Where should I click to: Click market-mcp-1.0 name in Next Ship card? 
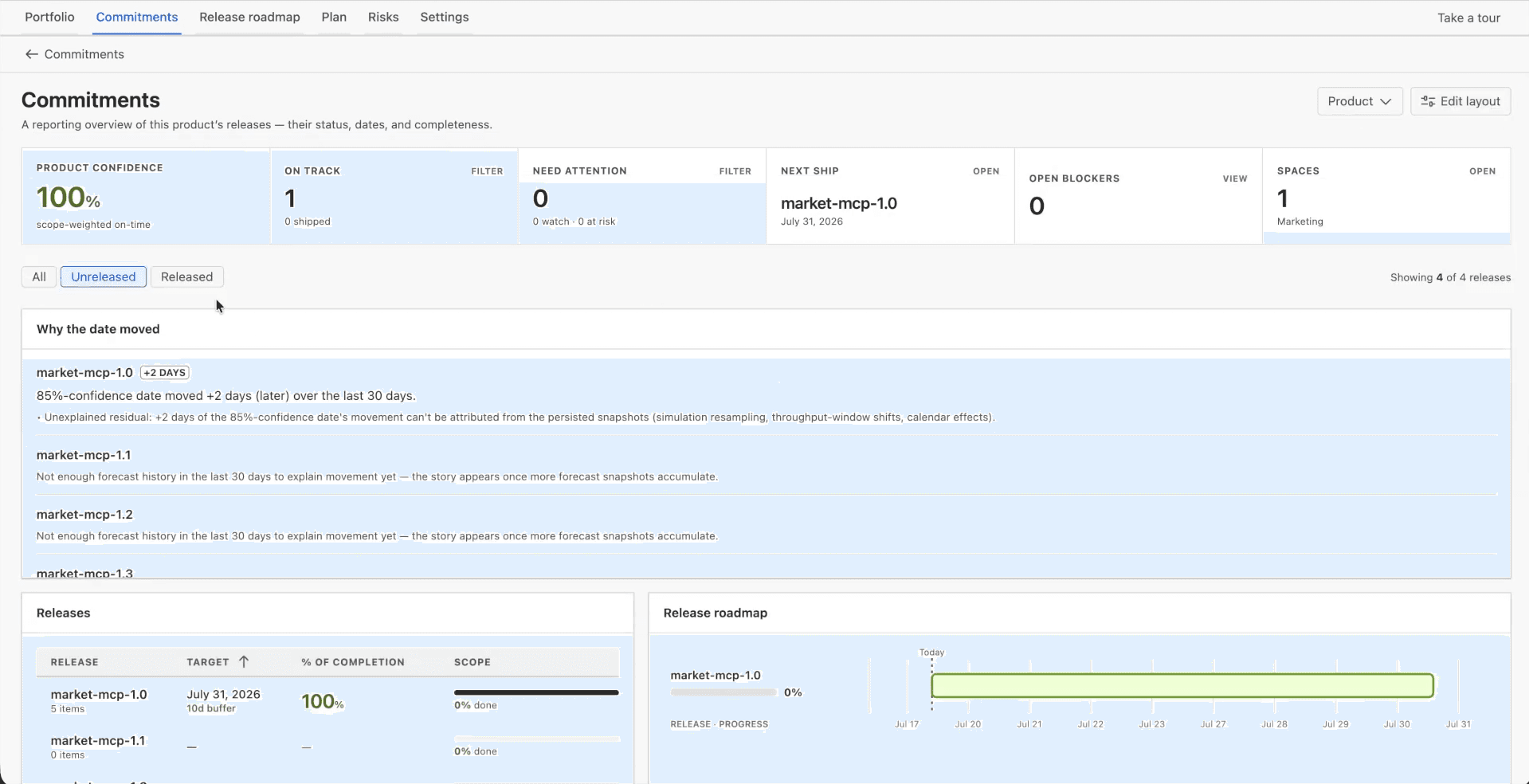point(838,203)
